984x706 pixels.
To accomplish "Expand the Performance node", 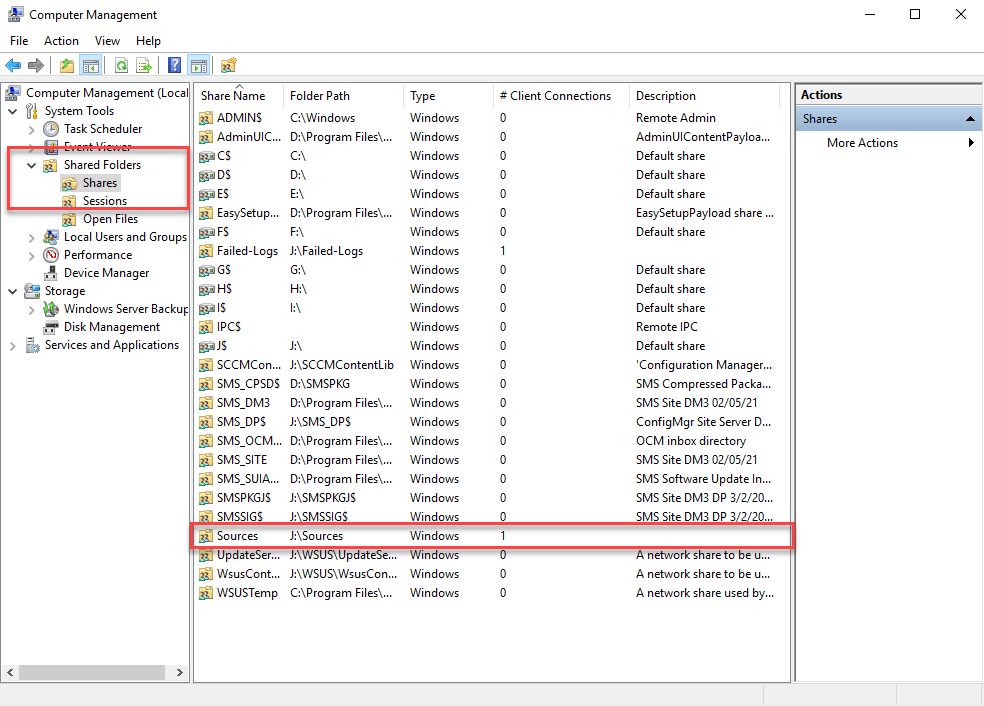I will tap(31, 255).
